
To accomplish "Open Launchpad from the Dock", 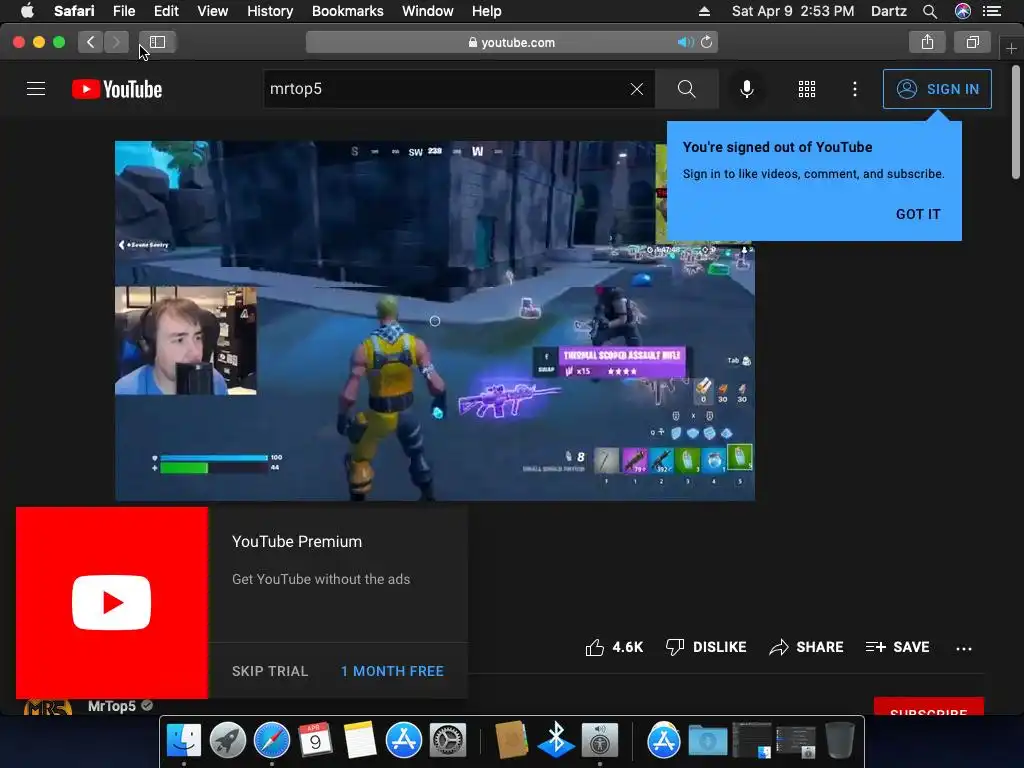I will (x=227, y=740).
